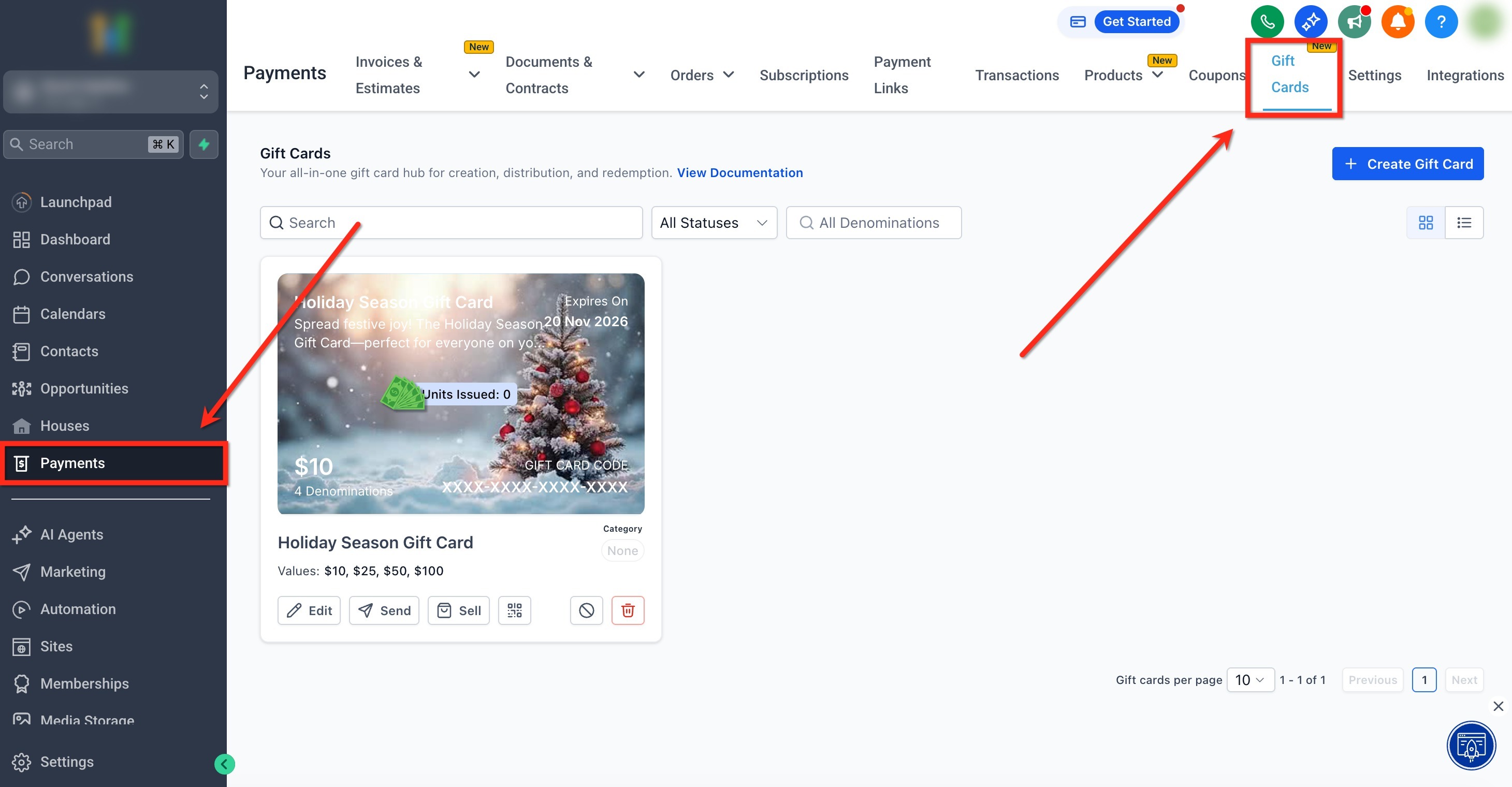Expand the Invoices & Estimates menu
The image size is (1512, 787).
click(x=474, y=75)
